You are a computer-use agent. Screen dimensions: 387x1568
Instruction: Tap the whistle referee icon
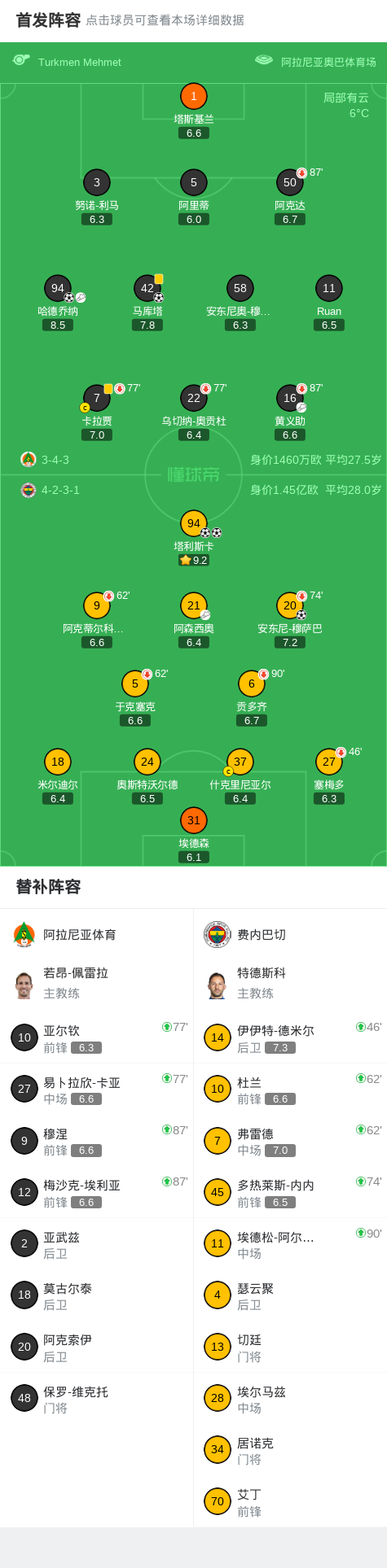pyautogui.click(x=21, y=59)
